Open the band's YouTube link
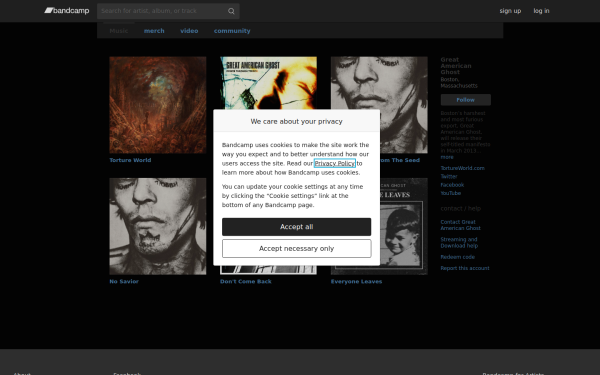The width and height of the screenshot is (600, 375). pyautogui.click(x=450, y=193)
